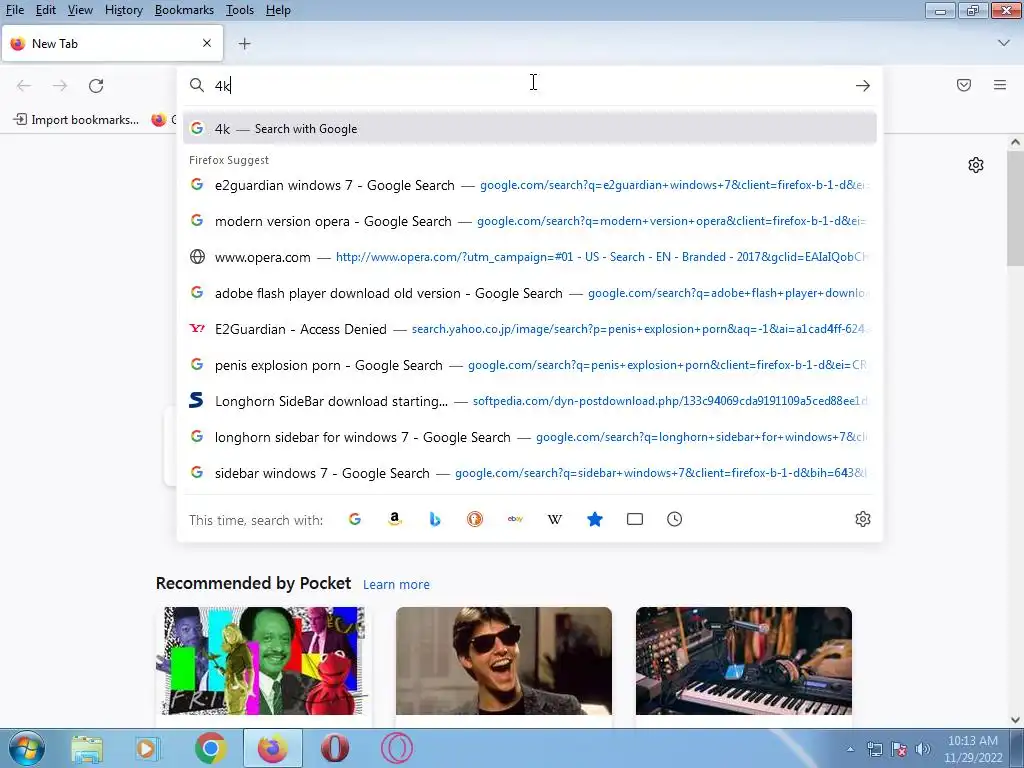The height and width of the screenshot is (768, 1024).
Task: Close the New Tab tab
Action: (207, 43)
